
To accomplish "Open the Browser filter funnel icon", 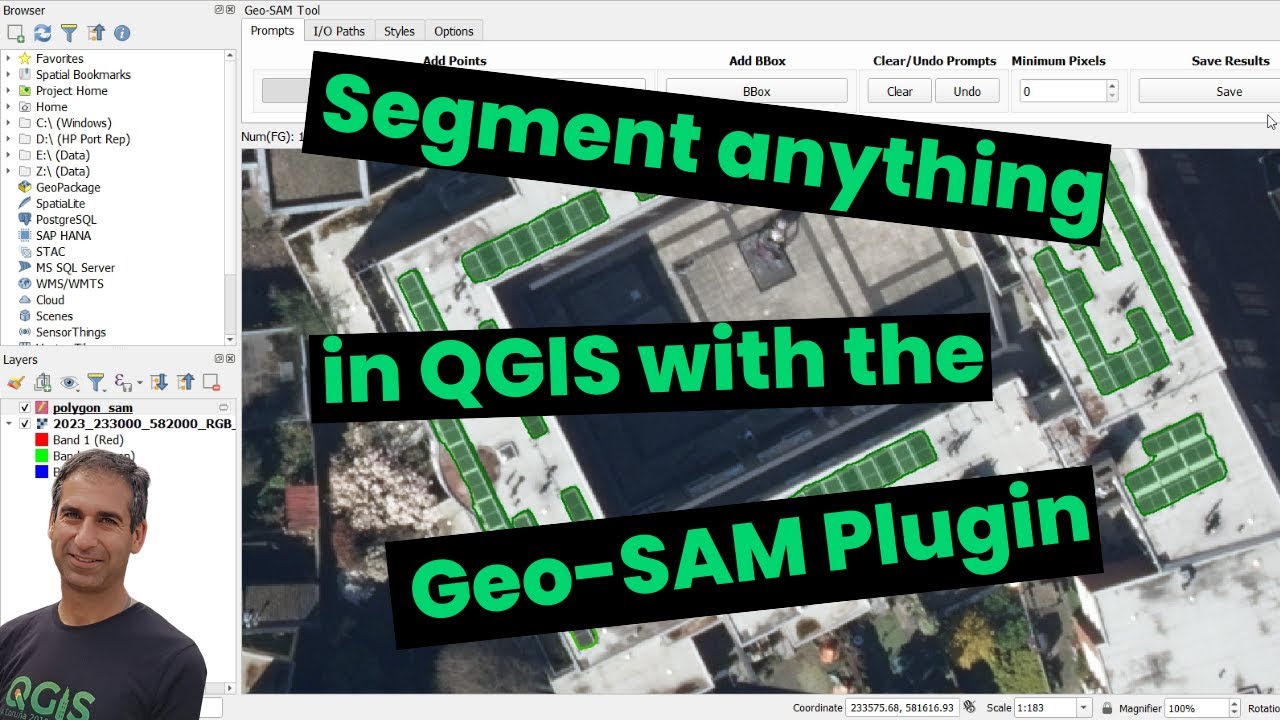I will point(69,33).
